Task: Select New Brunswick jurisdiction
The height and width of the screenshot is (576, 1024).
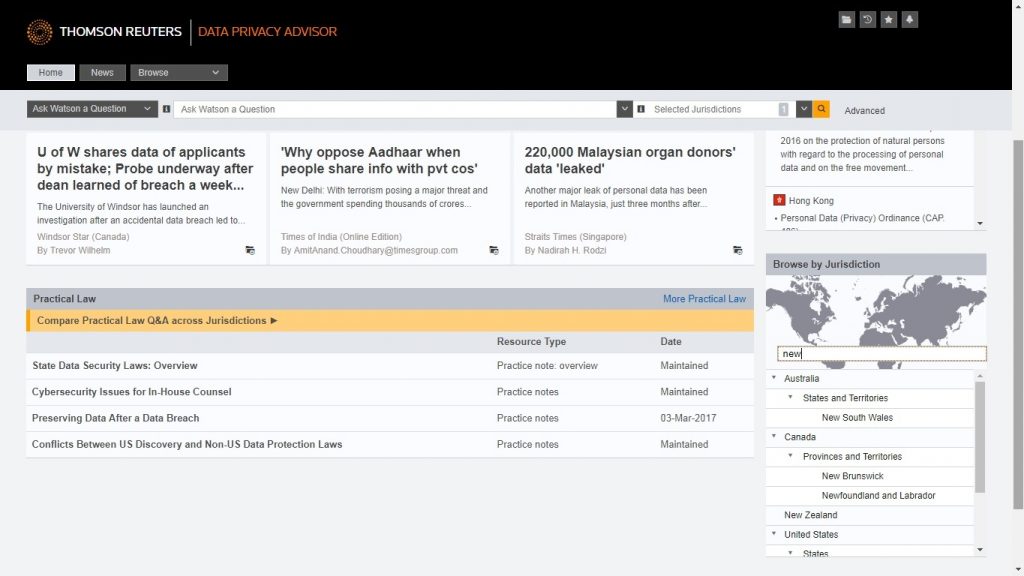Action: point(852,476)
